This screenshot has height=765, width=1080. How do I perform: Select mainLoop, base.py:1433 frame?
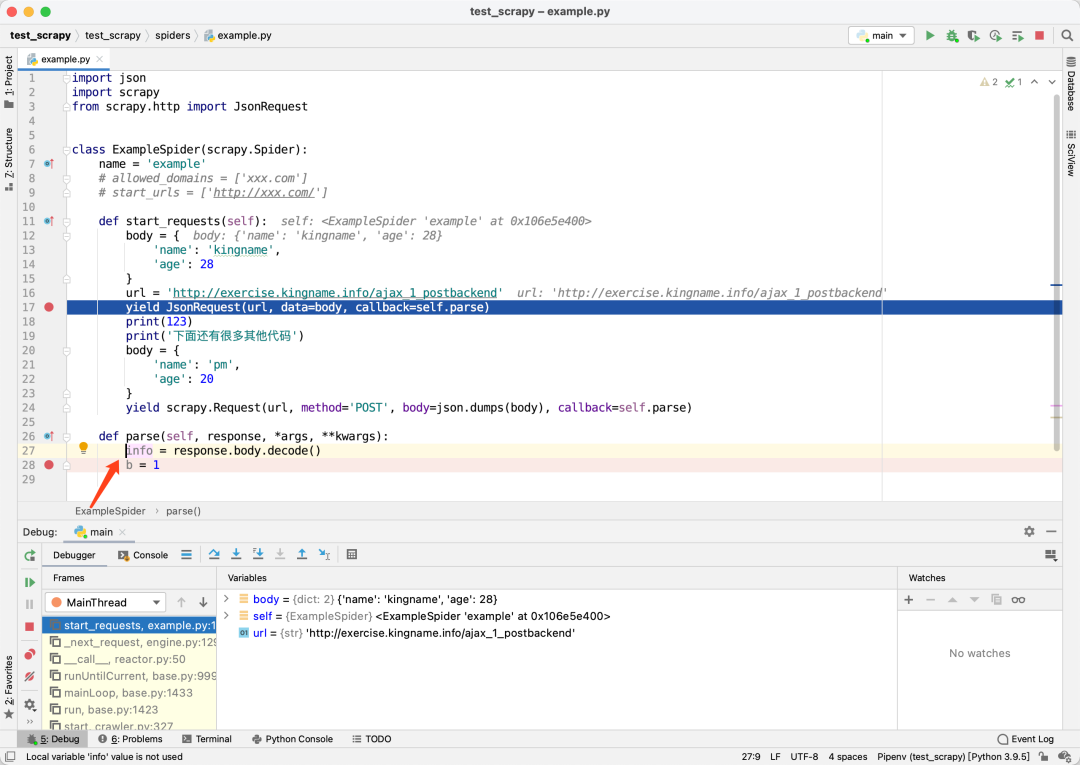click(129, 693)
